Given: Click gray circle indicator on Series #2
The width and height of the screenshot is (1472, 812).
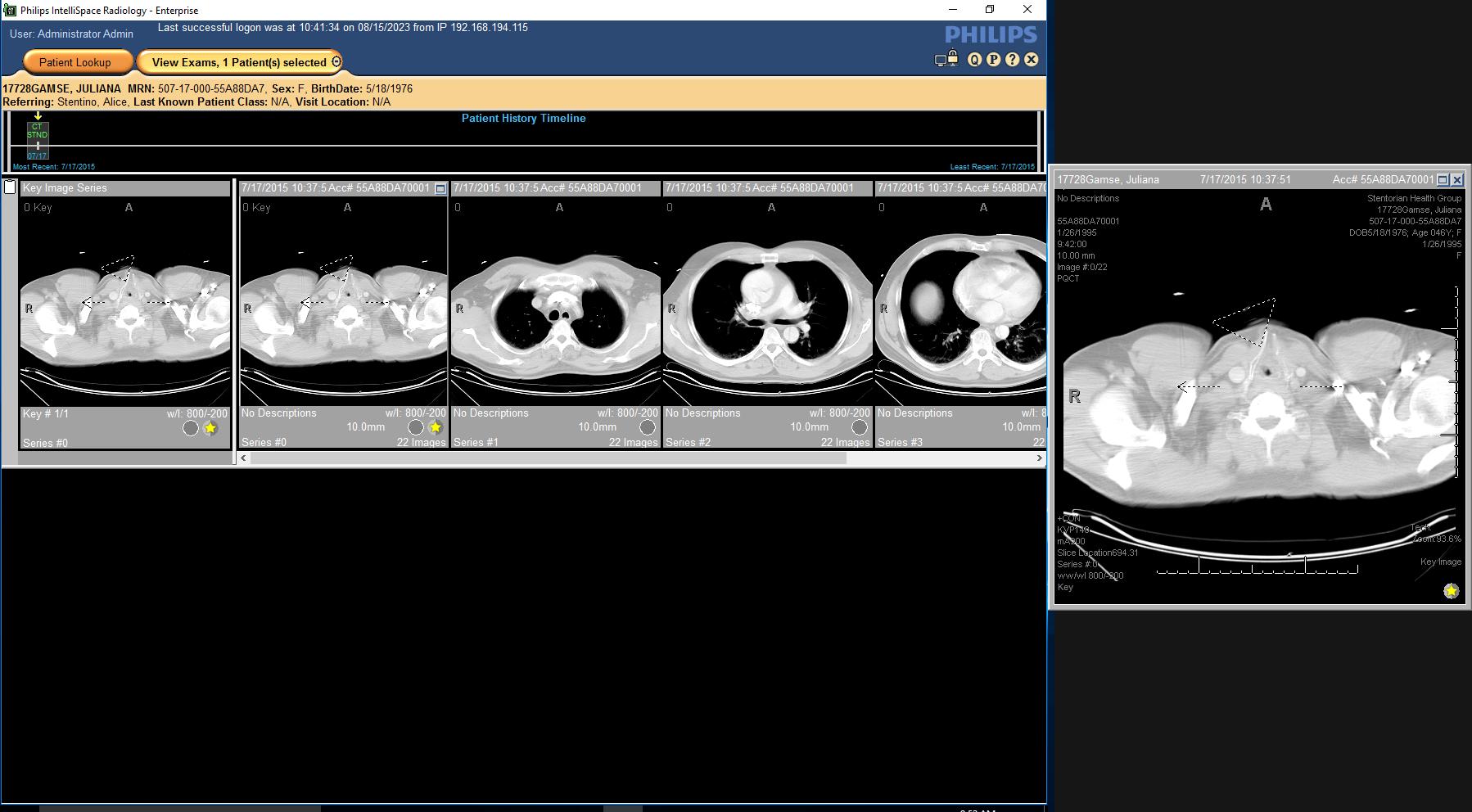Looking at the screenshot, I should (x=860, y=427).
